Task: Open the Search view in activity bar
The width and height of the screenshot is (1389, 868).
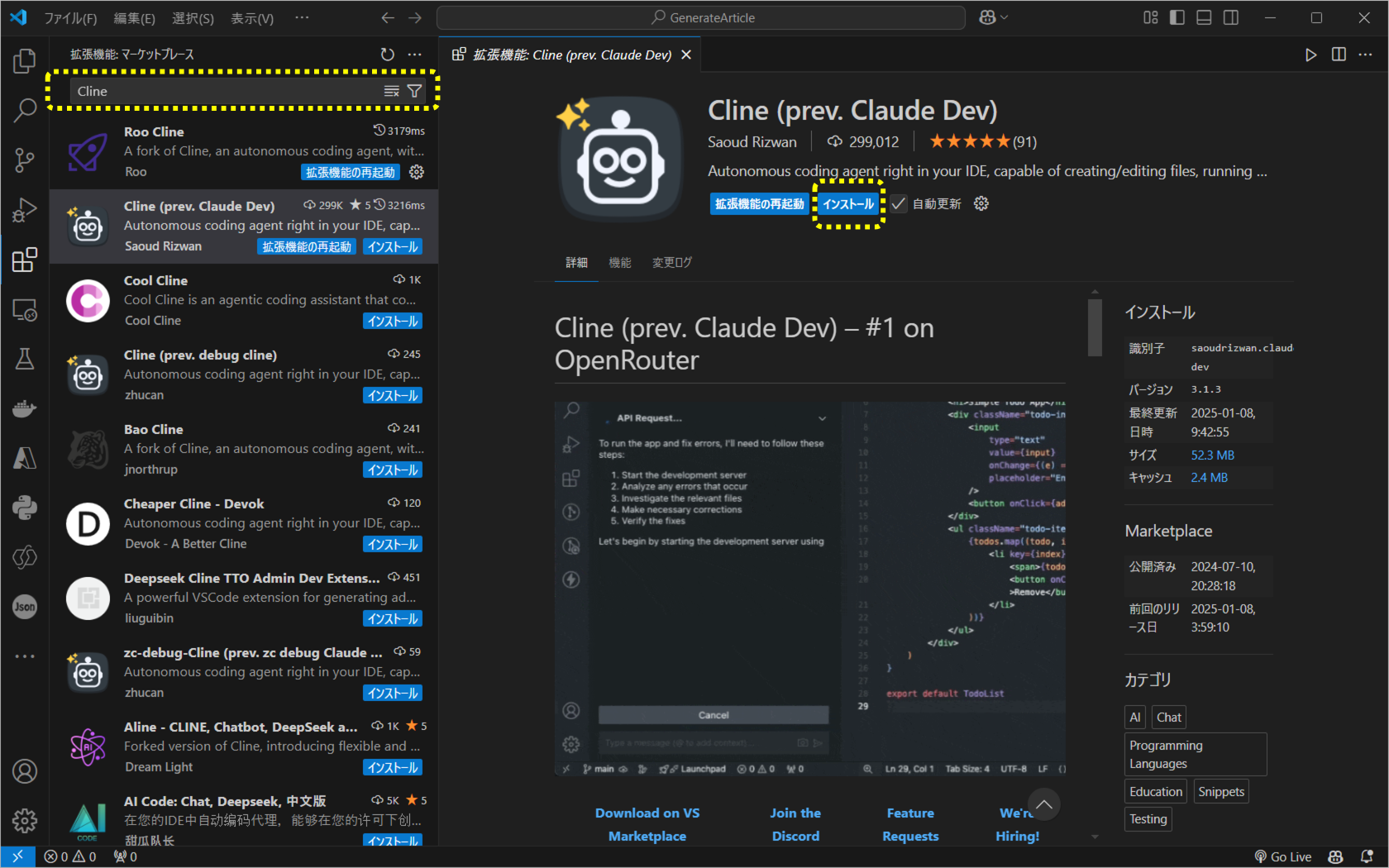Action: coord(25,110)
